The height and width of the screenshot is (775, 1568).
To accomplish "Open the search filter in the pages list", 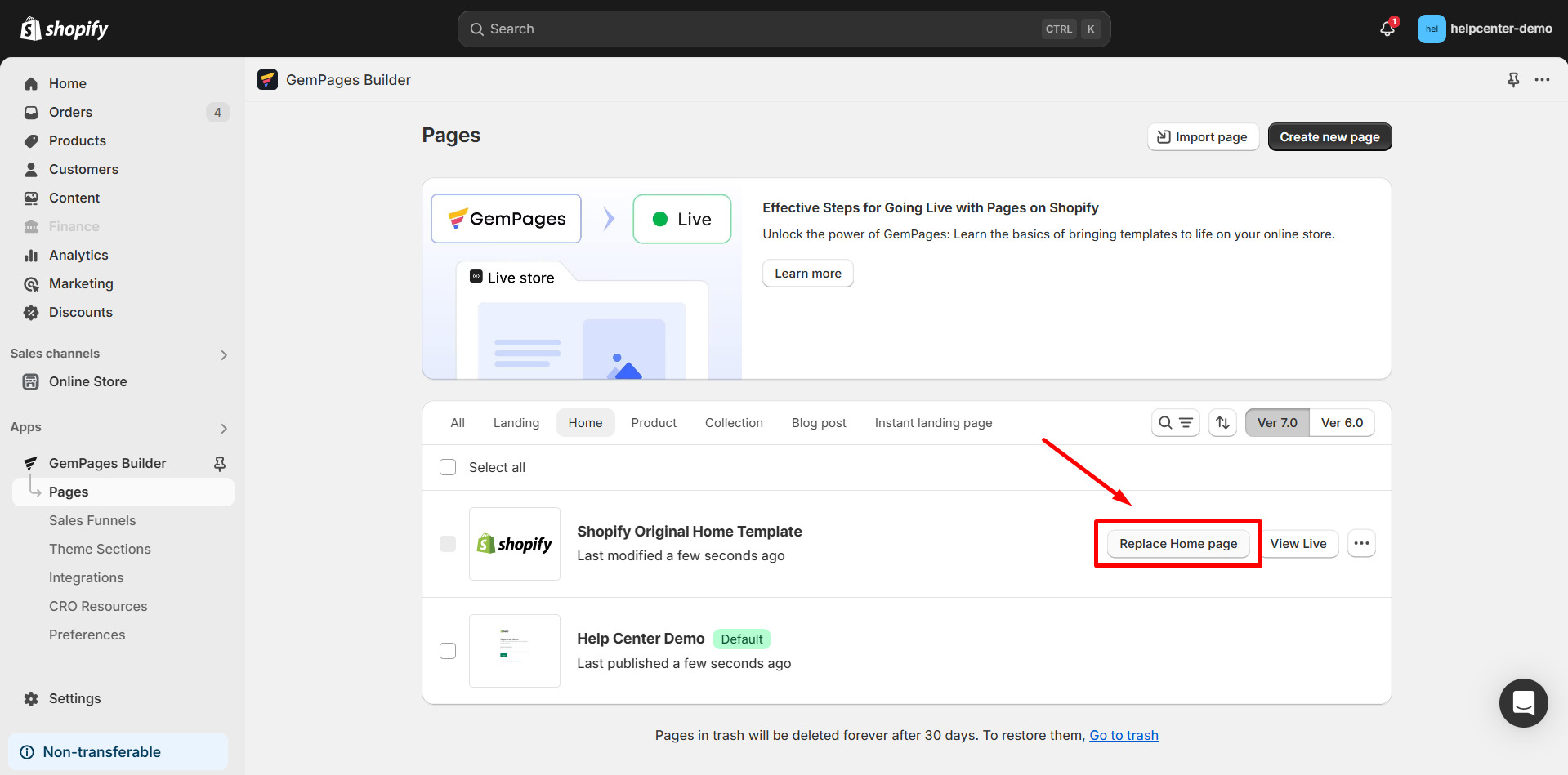I will click(1175, 422).
